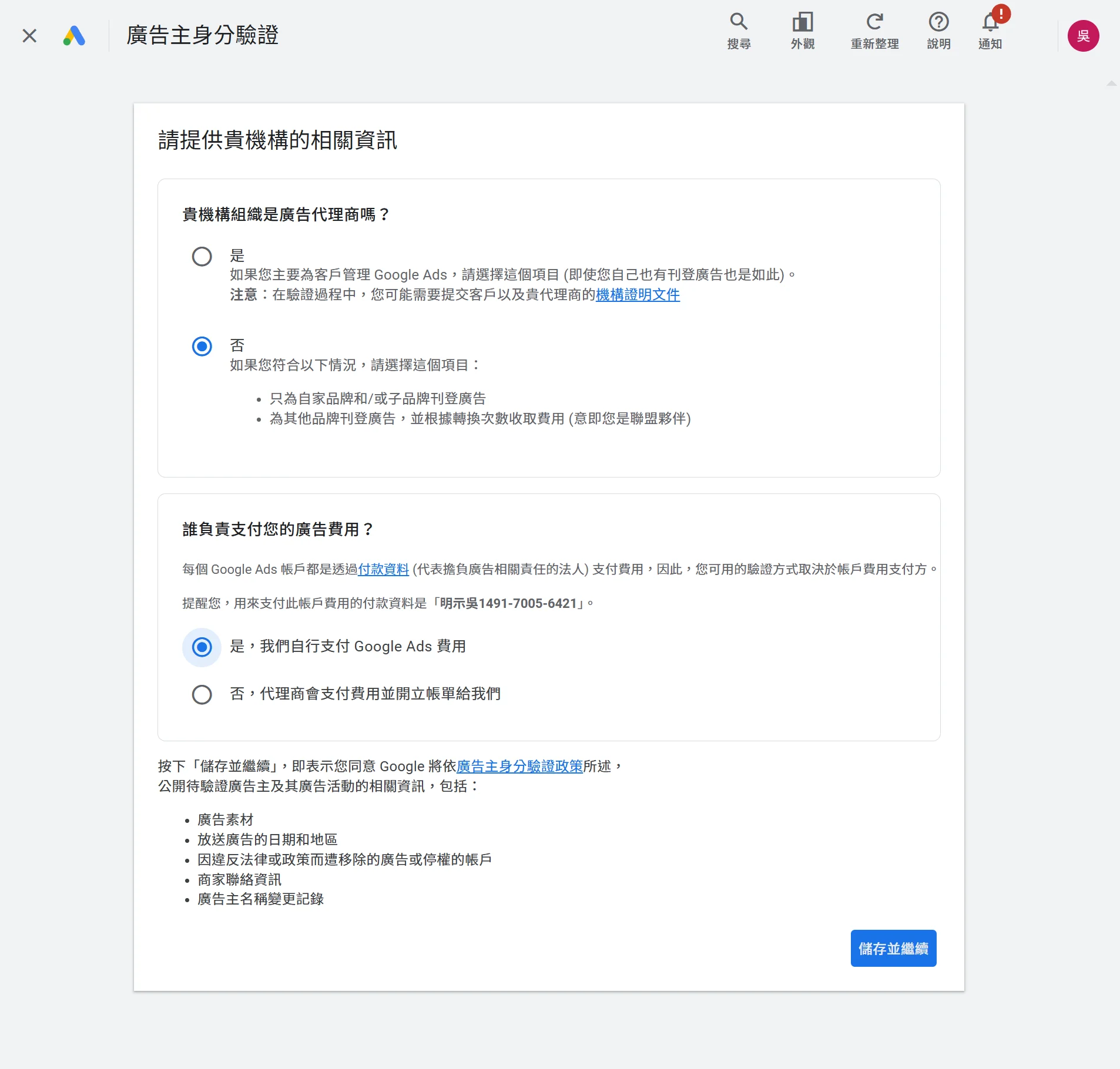This screenshot has width=1120, height=1069.
Task: Choose 否，代理商會支付費用並開立帳單給我們
Action: click(x=202, y=695)
